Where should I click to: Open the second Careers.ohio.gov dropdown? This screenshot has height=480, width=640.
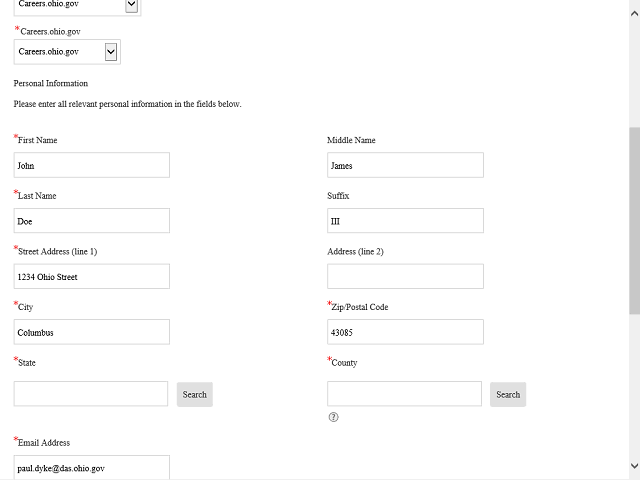[67, 52]
